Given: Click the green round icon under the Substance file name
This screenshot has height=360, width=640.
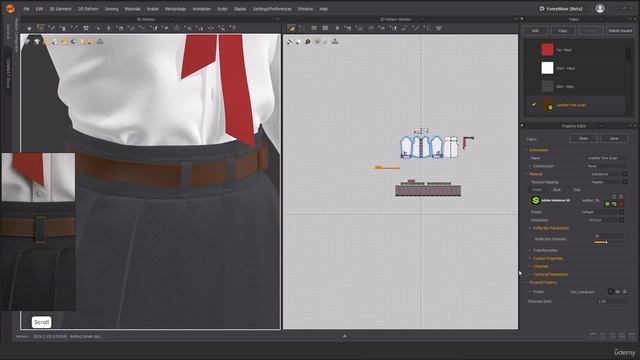Looking at the screenshot, I should (607, 204).
